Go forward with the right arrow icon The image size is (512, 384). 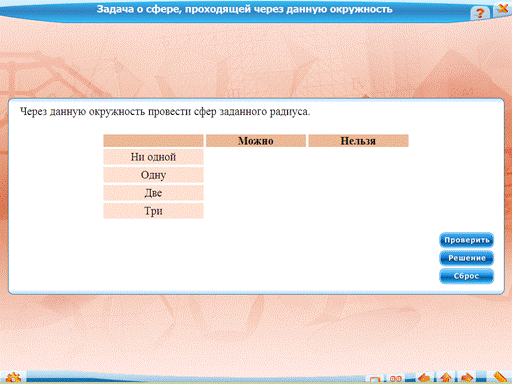click(467, 378)
